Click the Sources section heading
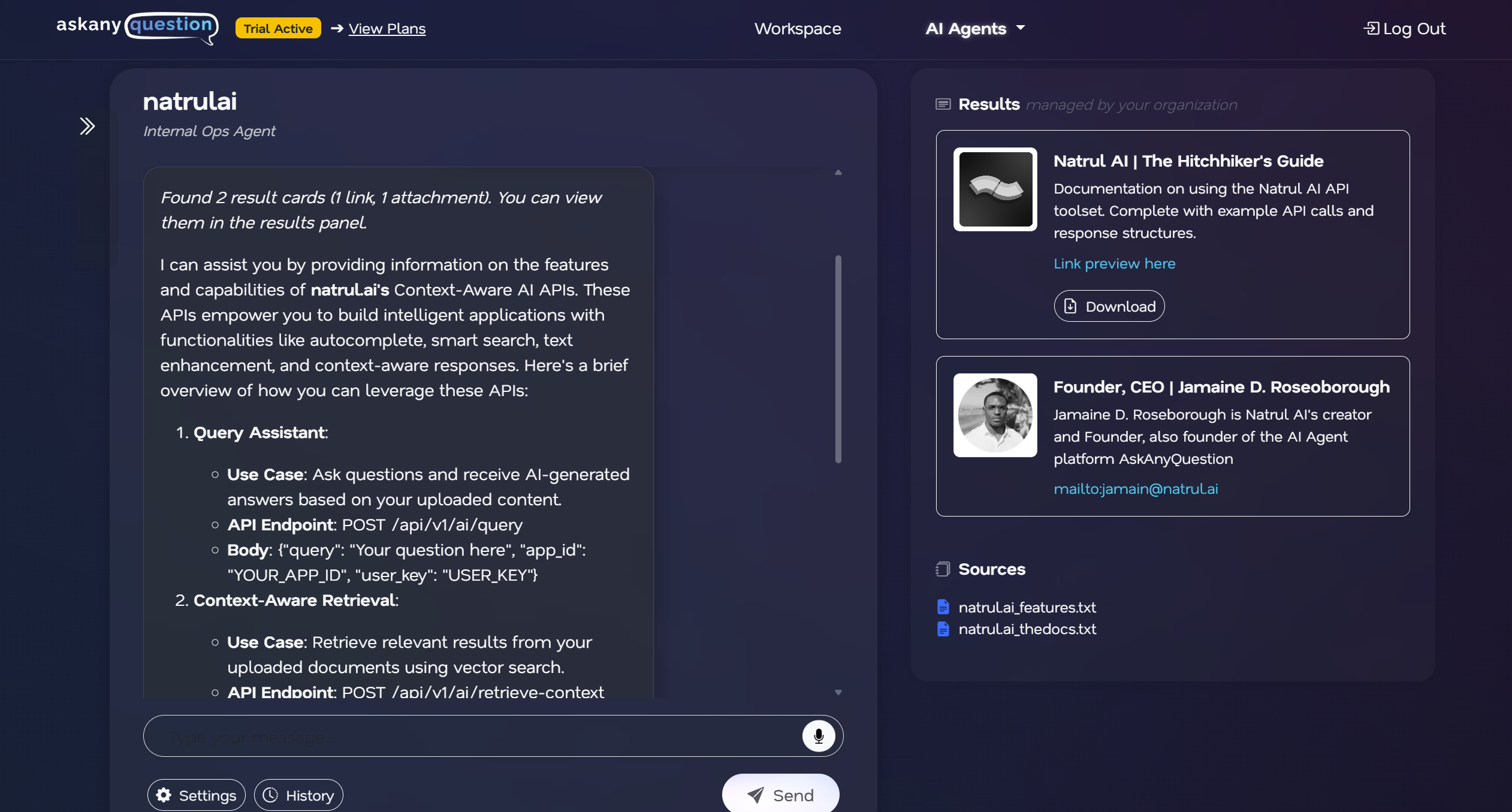This screenshot has width=1512, height=812. pyautogui.click(x=992, y=569)
